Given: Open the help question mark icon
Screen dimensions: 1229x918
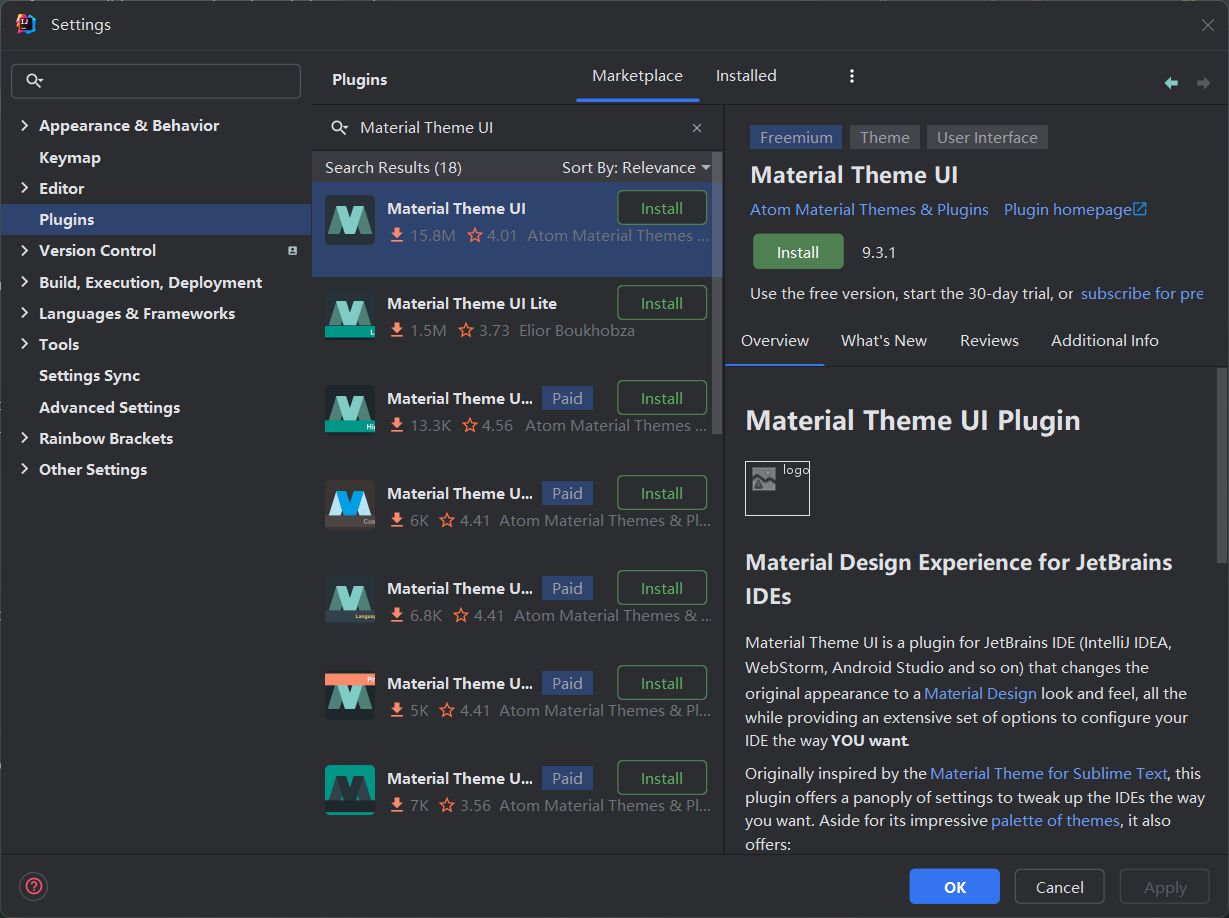Looking at the screenshot, I should 34,886.
